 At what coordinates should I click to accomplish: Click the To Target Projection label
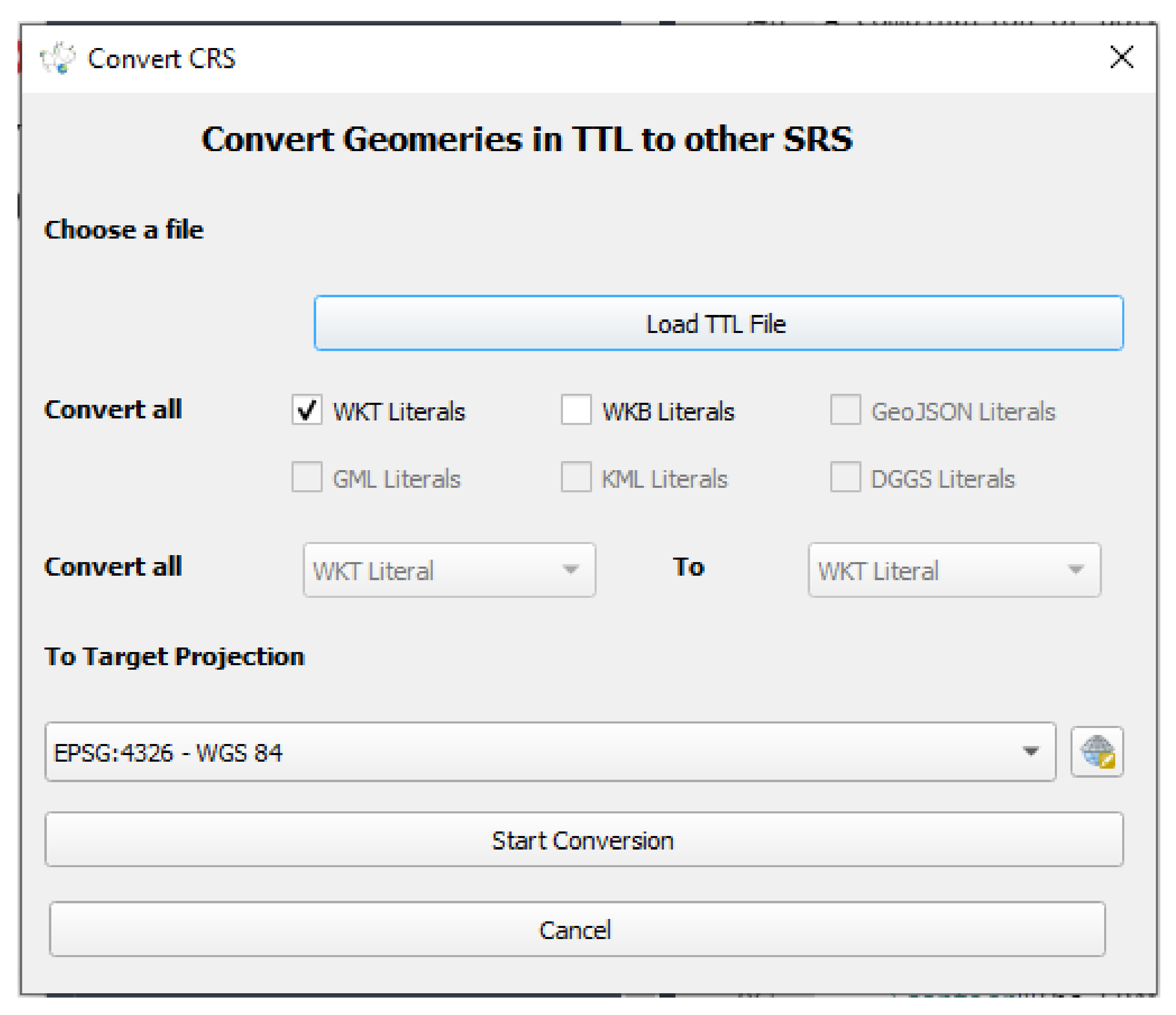(x=174, y=656)
